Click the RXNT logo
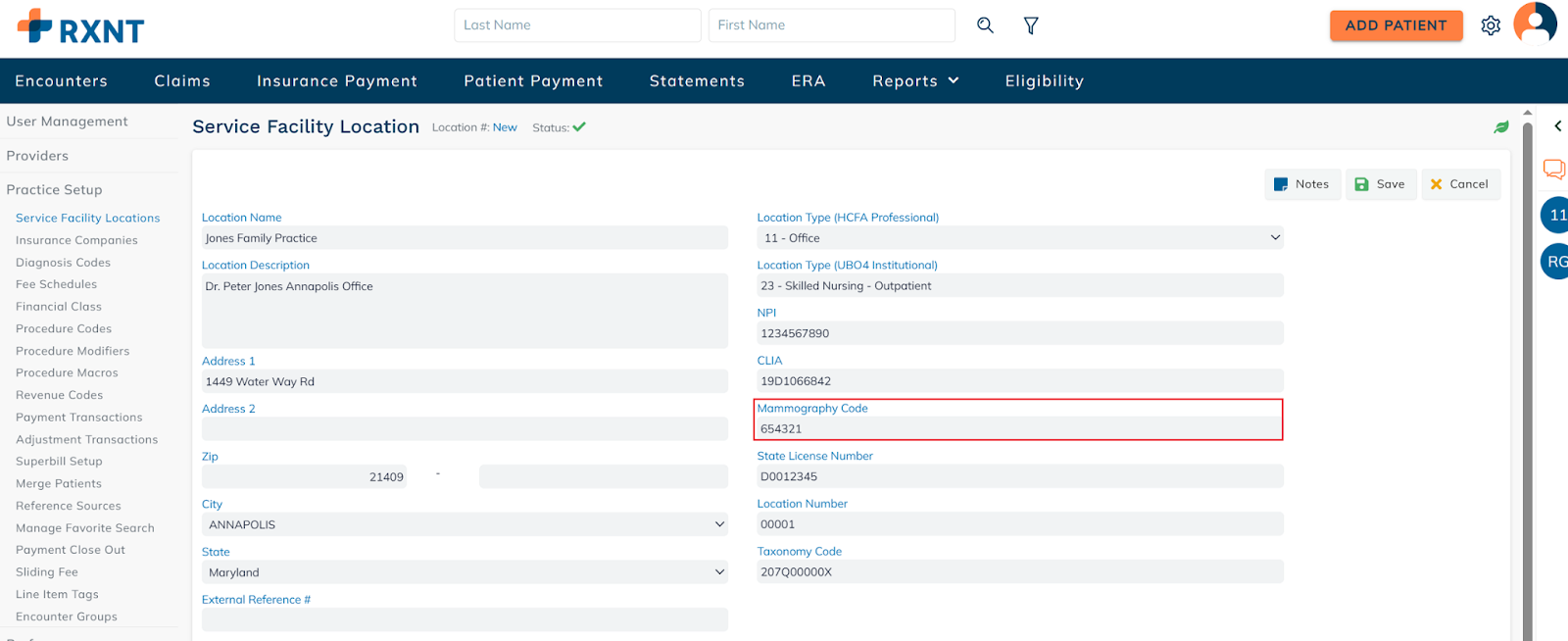The height and width of the screenshot is (641, 1568). click(80, 27)
